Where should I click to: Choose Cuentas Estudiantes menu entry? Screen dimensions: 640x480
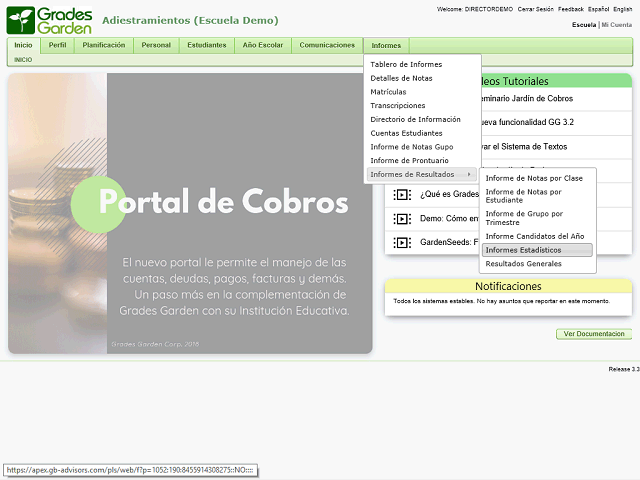422,133
